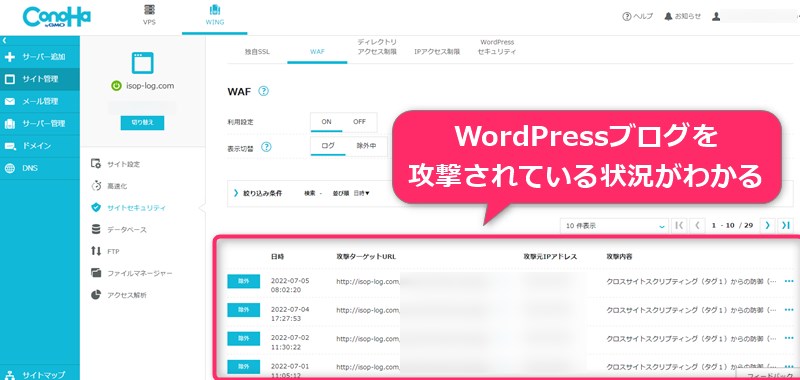Image resolution: width=800 pixels, height=380 pixels.
Task: Select the WING service icon
Action: pos(214,10)
